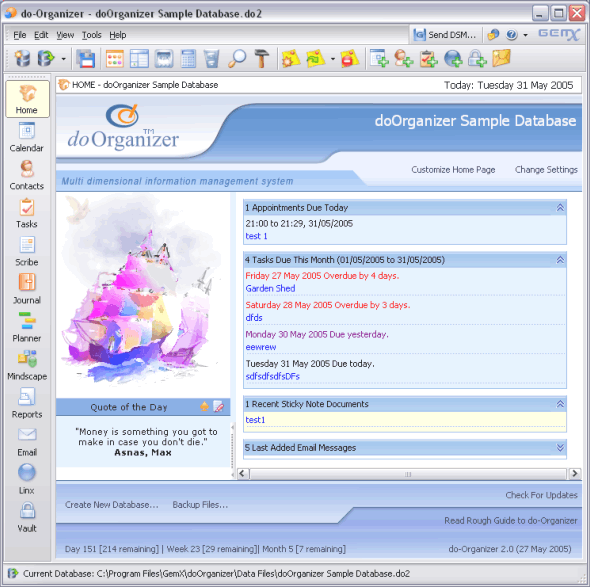Click the orange up-arrow icon in the Quote of the Day header
The image size is (590, 587).
click(204, 406)
